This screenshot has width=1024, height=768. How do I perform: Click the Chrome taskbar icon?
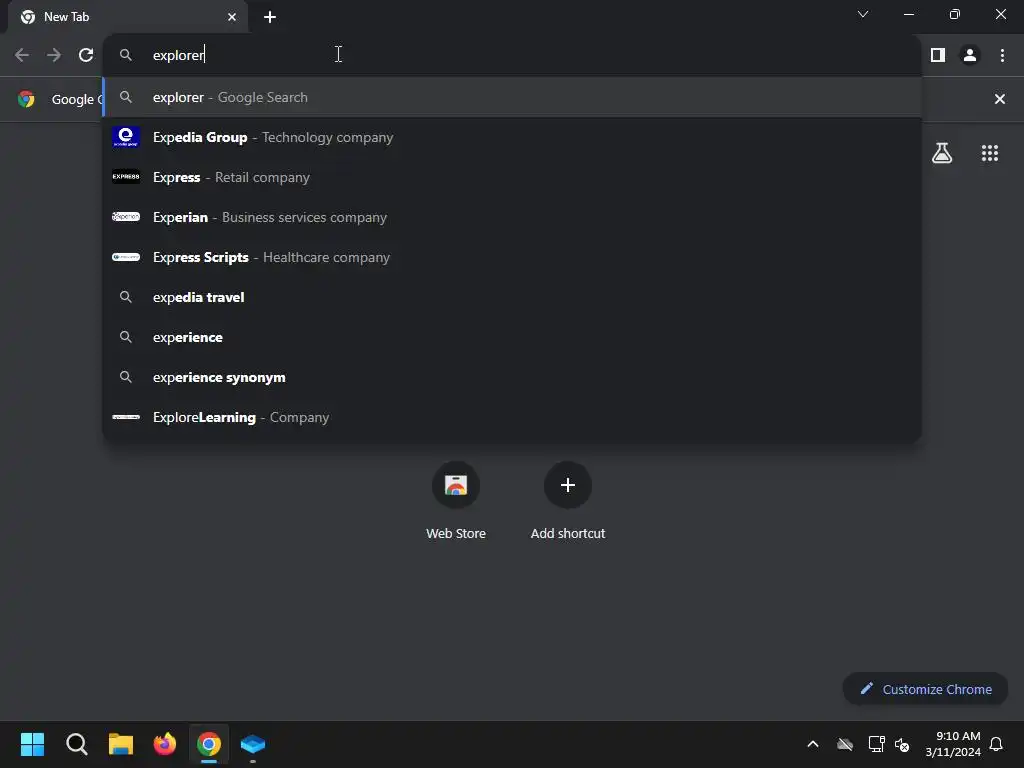[209, 744]
